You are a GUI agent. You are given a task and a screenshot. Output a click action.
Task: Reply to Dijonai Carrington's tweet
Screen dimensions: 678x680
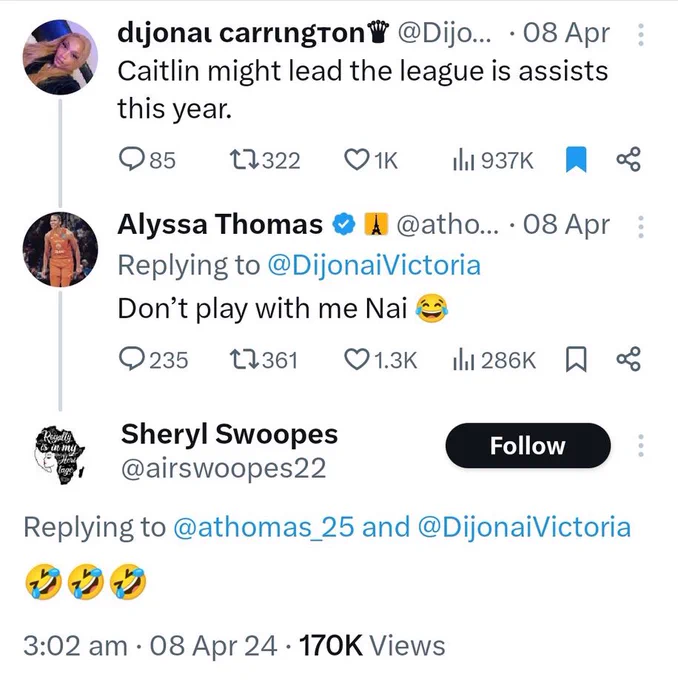click(147, 160)
